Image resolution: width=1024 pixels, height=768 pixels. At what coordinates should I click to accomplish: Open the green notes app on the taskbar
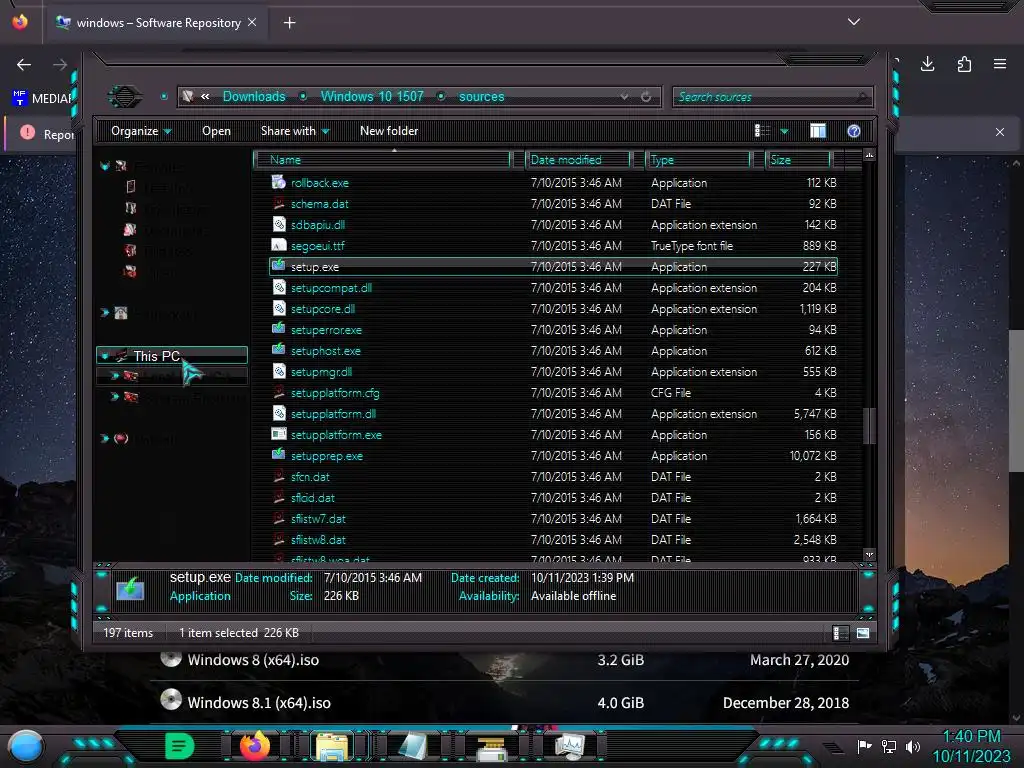coord(179,746)
